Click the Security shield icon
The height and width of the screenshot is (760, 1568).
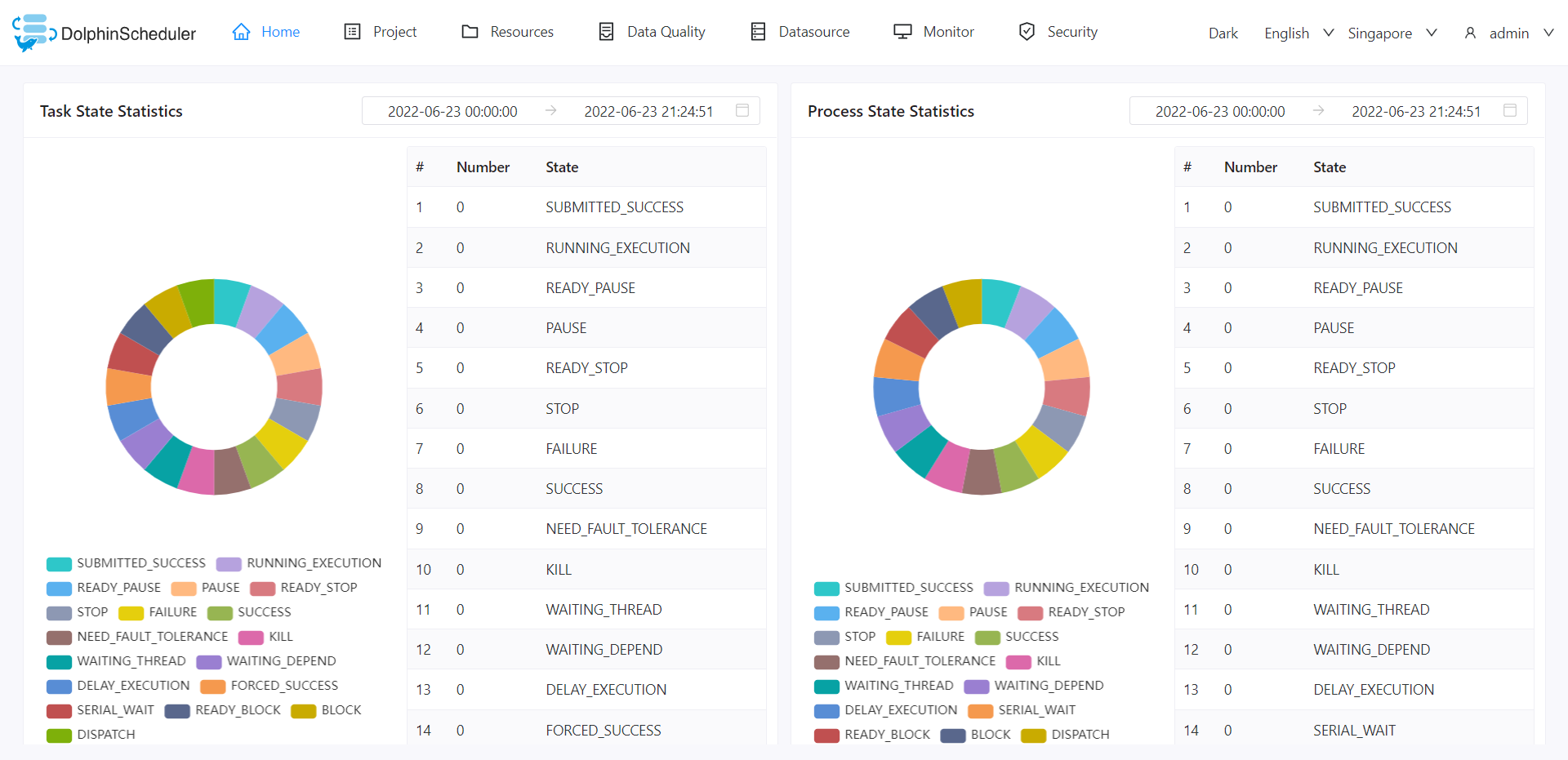pyautogui.click(x=1027, y=32)
